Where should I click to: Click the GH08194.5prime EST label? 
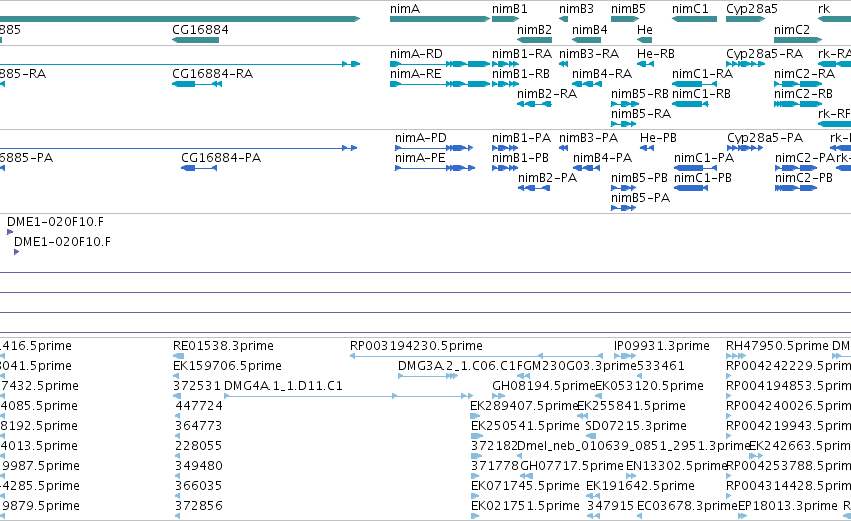544,386
